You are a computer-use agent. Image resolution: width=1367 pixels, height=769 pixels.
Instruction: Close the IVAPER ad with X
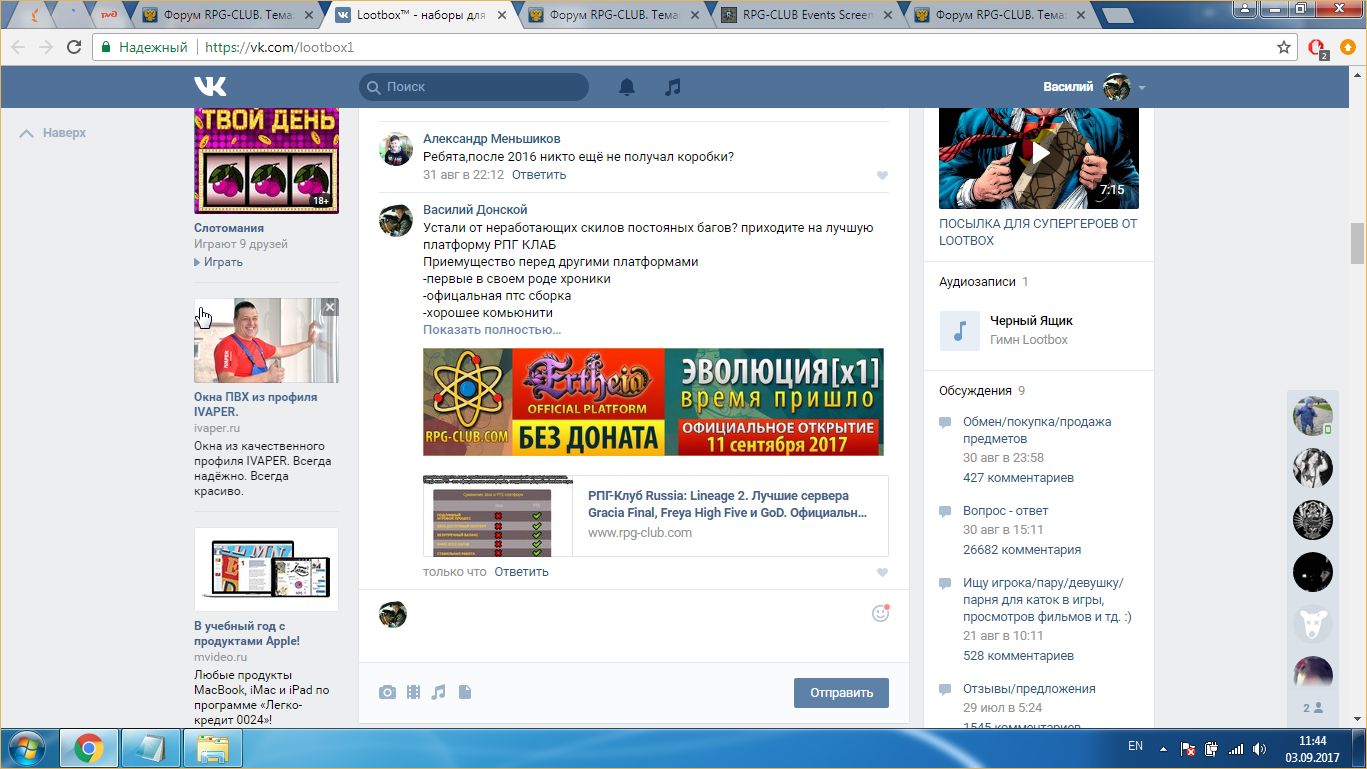tap(330, 307)
